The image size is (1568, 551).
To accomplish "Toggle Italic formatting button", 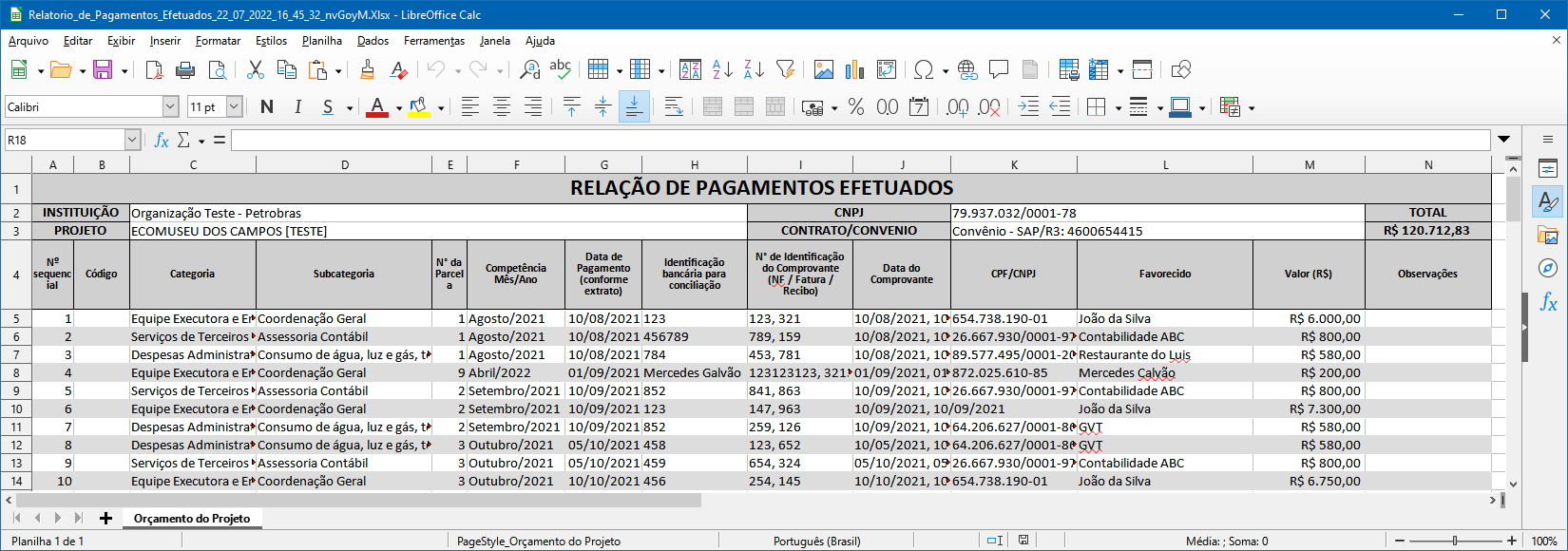I will [297, 107].
